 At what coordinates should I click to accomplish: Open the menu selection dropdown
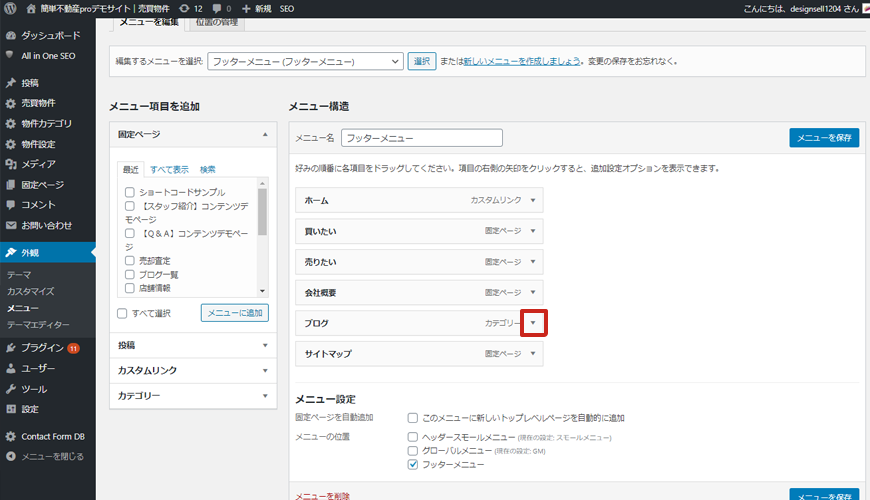pyautogui.click(x=305, y=61)
